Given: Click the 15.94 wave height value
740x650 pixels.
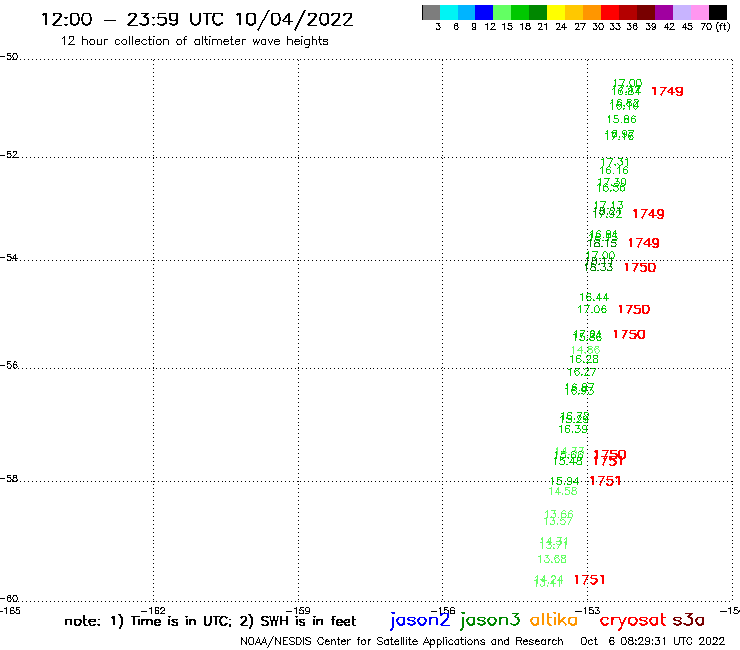Looking at the screenshot, I should pos(564,481).
